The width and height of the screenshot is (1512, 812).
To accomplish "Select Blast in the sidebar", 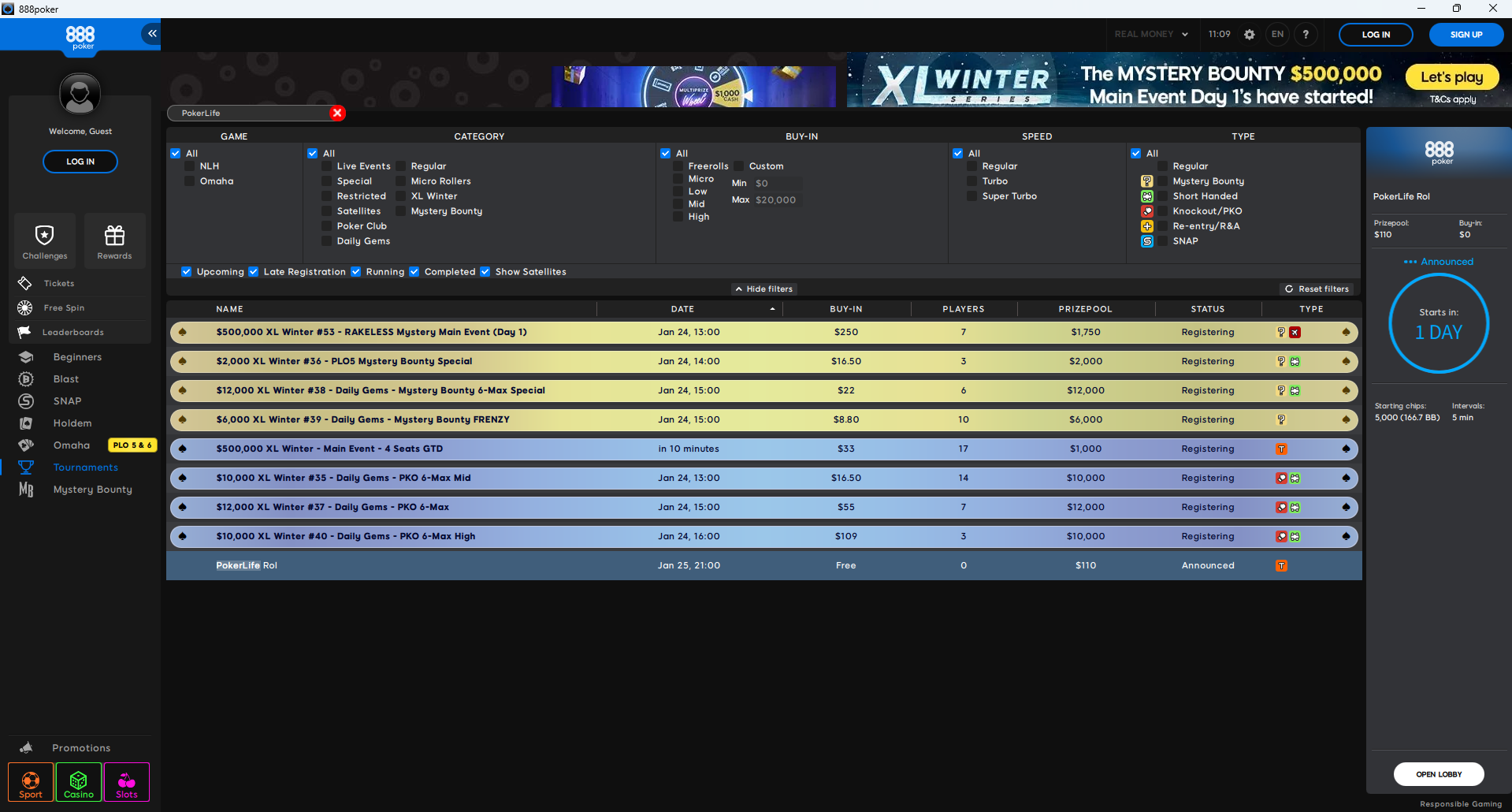I will [x=64, y=378].
